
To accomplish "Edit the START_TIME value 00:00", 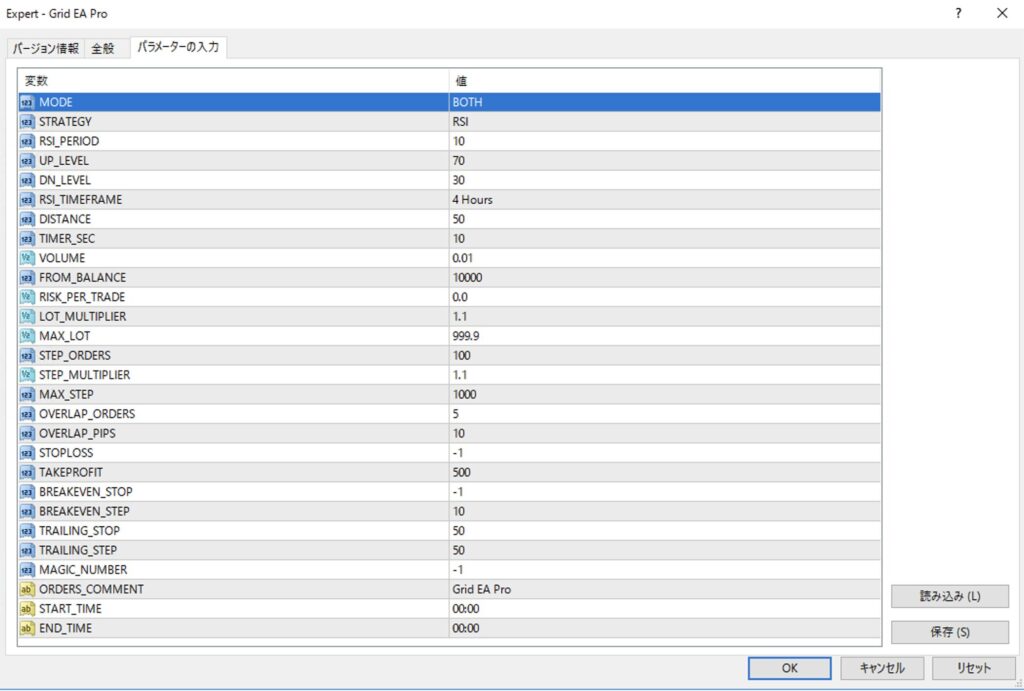I will point(665,609).
